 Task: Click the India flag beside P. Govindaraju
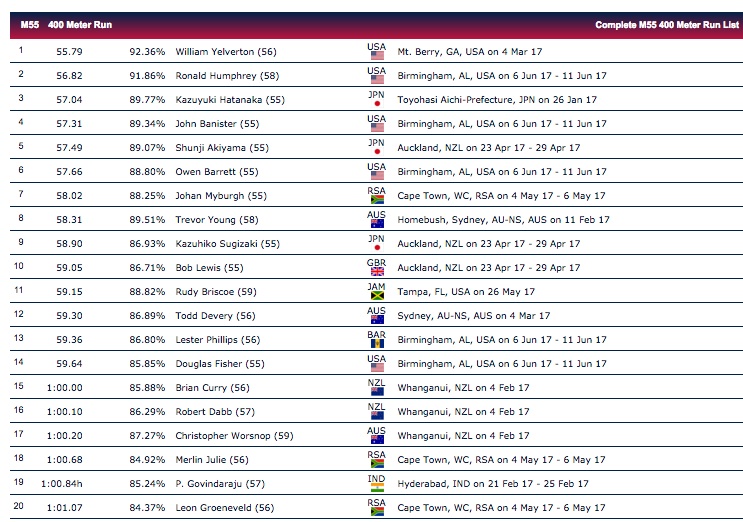(377, 487)
